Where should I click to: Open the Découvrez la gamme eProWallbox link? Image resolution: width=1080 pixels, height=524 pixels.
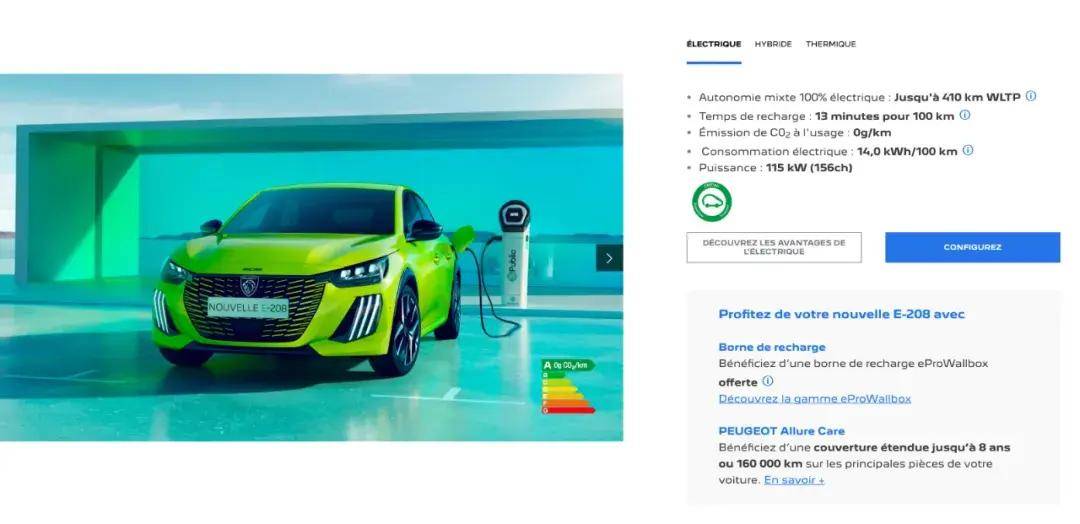tap(815, 399)
